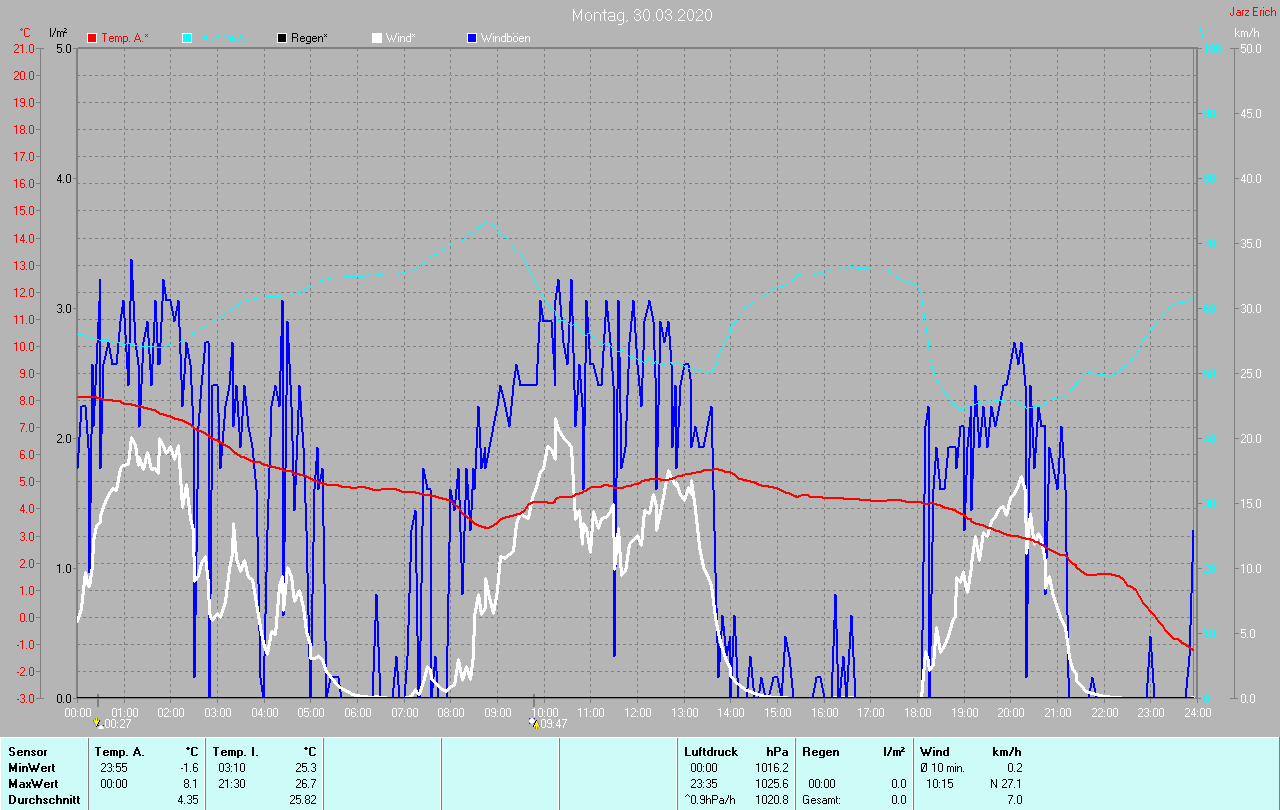Click the Sensor header in the table
Screen dimensions: 1280x810
coord(27,751)
